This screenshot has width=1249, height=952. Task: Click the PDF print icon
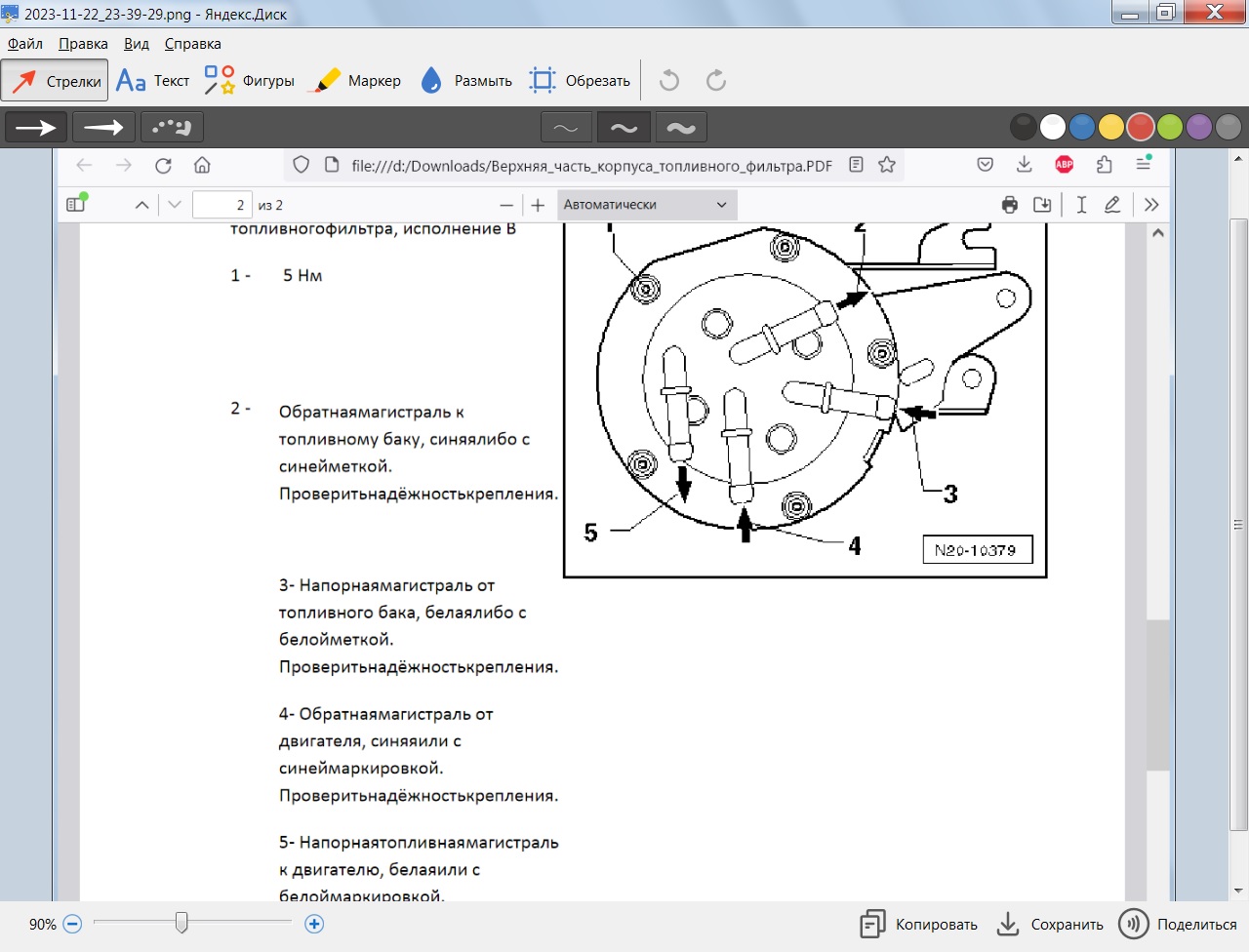[x=1010, y=205]
